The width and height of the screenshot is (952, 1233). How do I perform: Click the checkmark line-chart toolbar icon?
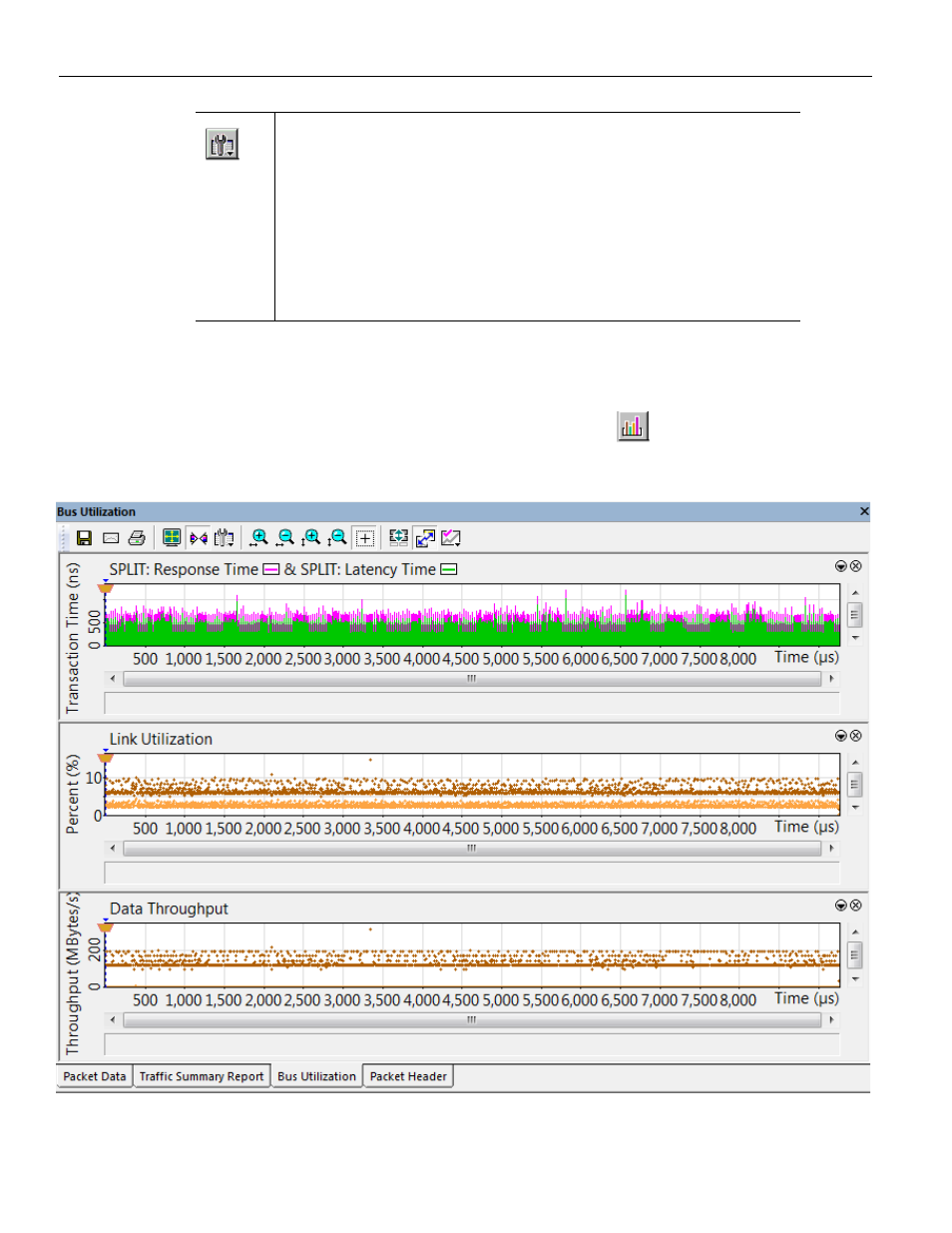[x=451, y=538]
